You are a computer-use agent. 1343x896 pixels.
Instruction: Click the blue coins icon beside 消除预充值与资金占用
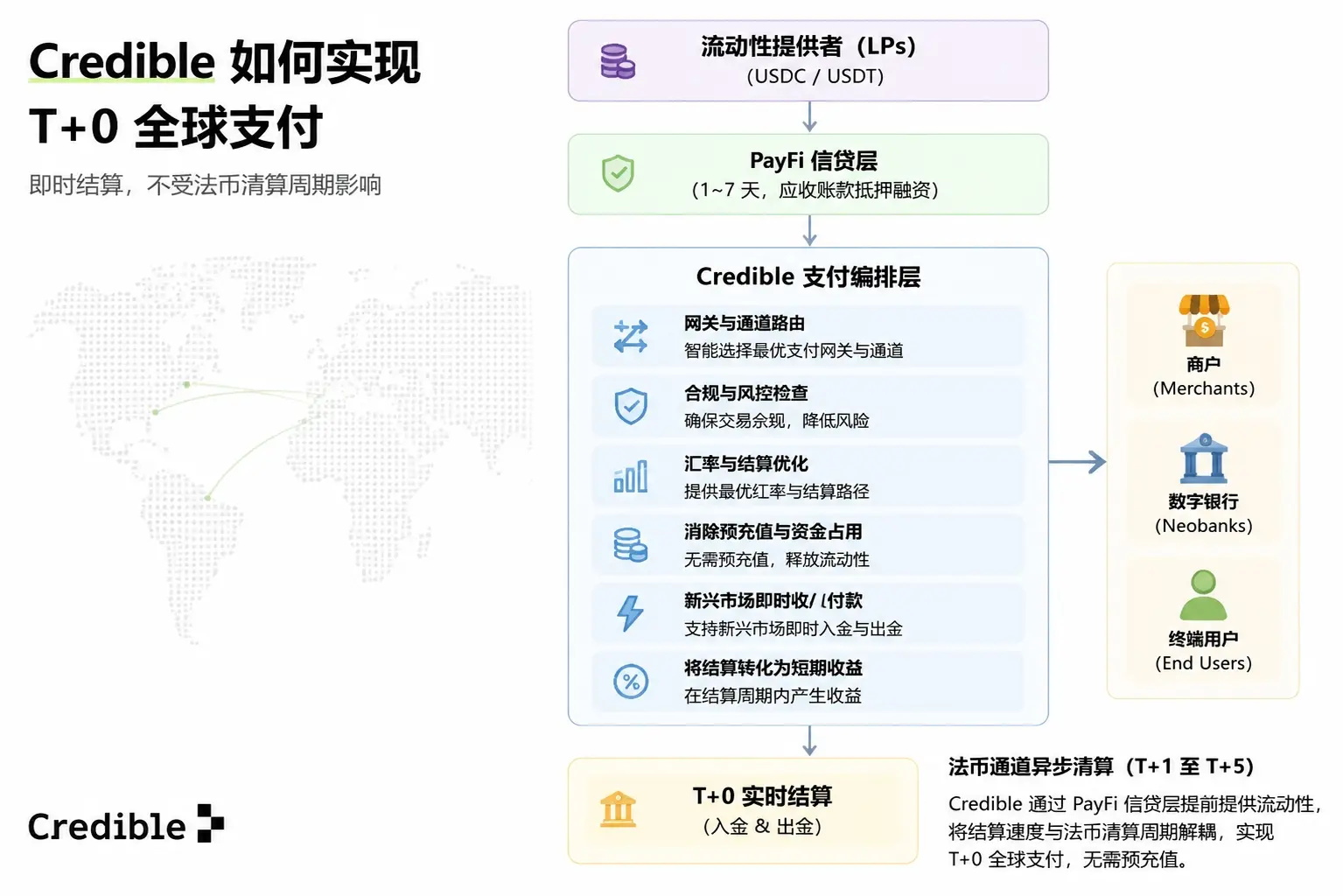point(631,544)
